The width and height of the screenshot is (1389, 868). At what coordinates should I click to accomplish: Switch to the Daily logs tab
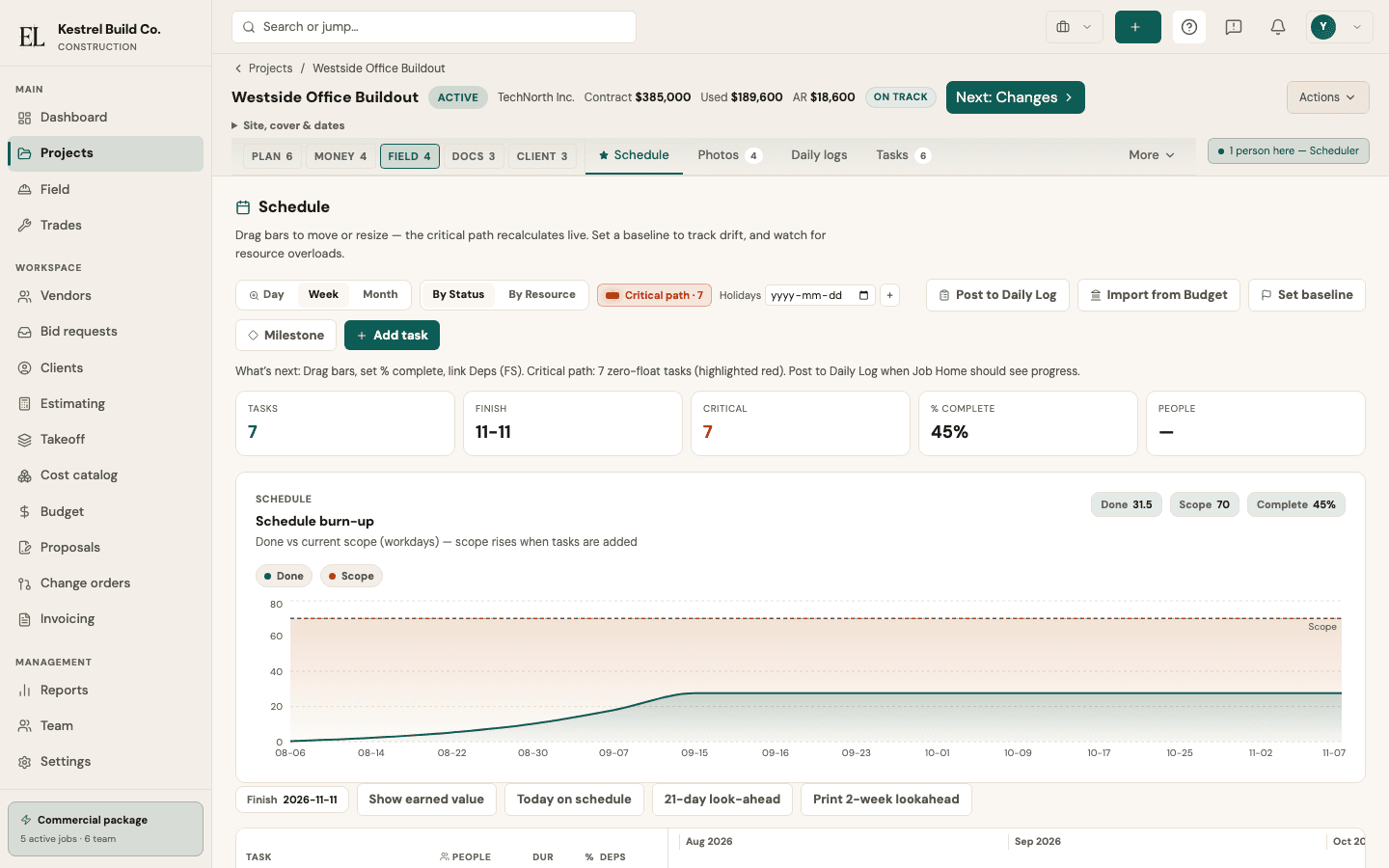819,155
